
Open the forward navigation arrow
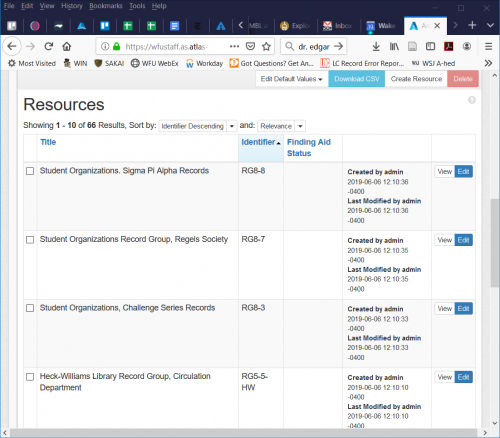point(30,46)
